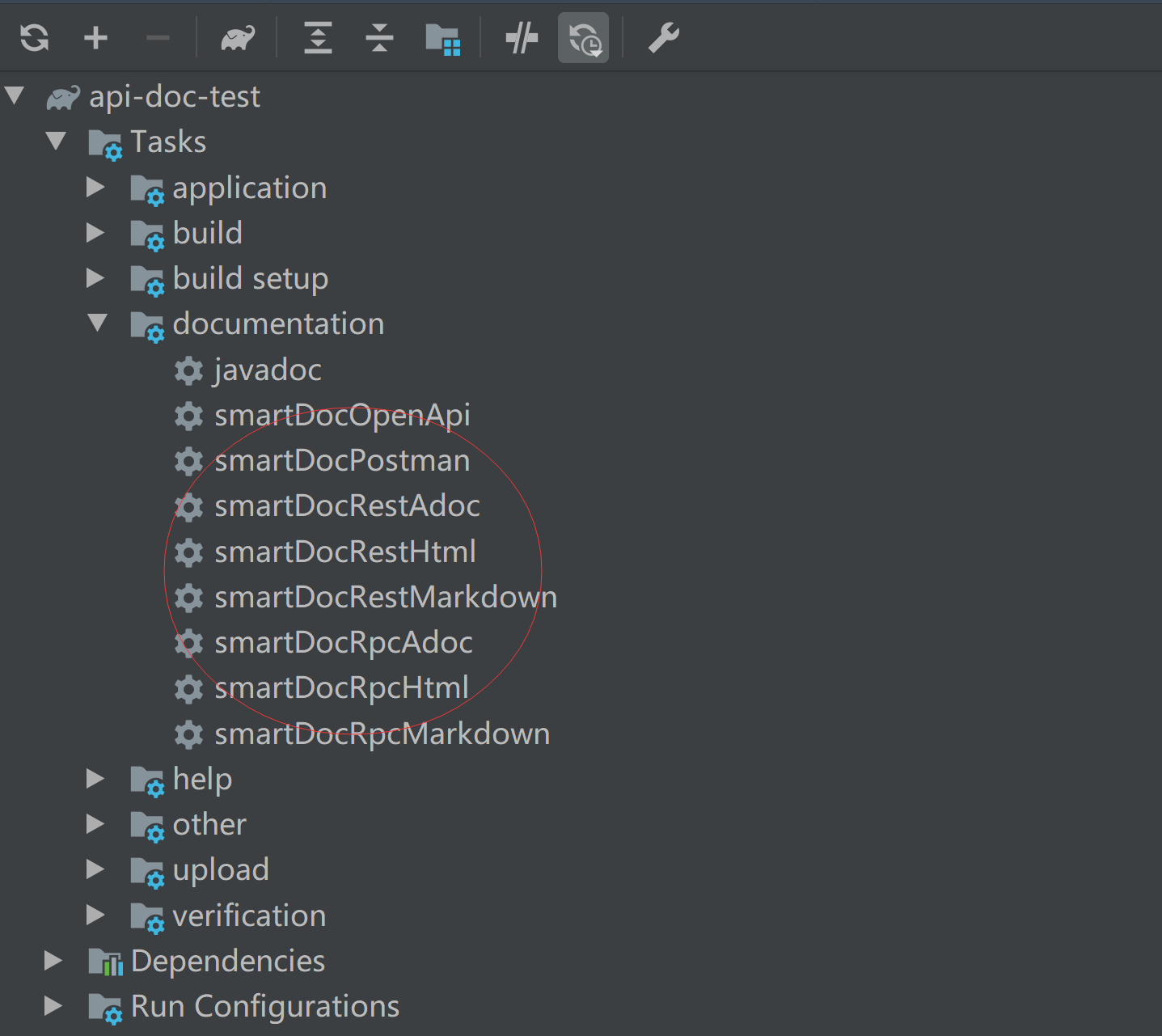Click the gear icon beside smartDocRestMarkdown
This screenshot has width=1162, height=1036.
click(x=189, y=598)
